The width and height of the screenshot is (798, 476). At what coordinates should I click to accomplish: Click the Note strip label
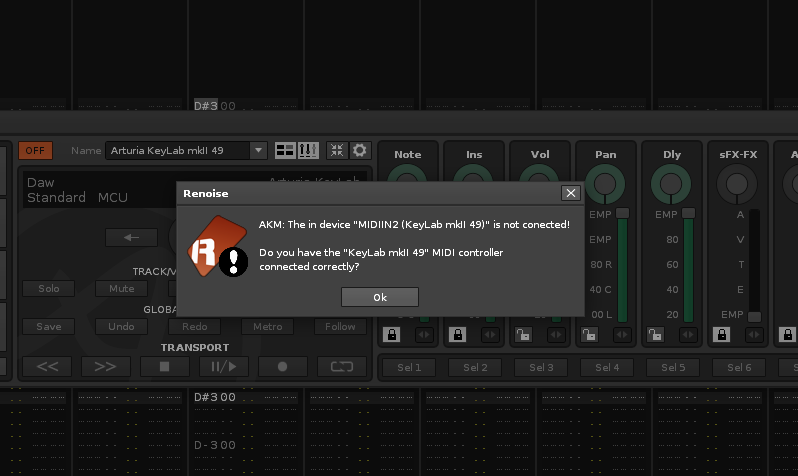click(x=408, y=154)
